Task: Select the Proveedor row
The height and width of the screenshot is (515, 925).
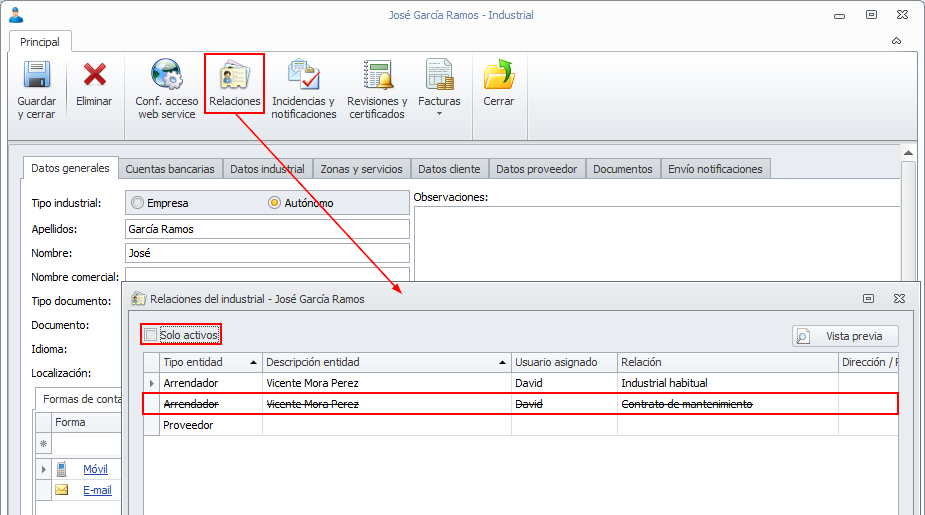Action: (521, 425)
